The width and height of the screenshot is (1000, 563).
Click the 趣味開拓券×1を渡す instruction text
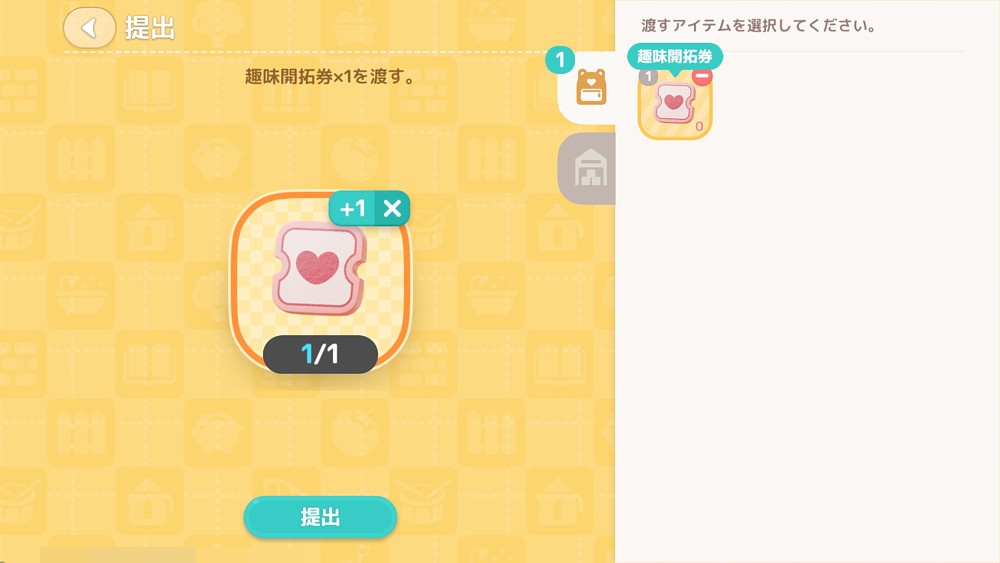pos(330,77)
